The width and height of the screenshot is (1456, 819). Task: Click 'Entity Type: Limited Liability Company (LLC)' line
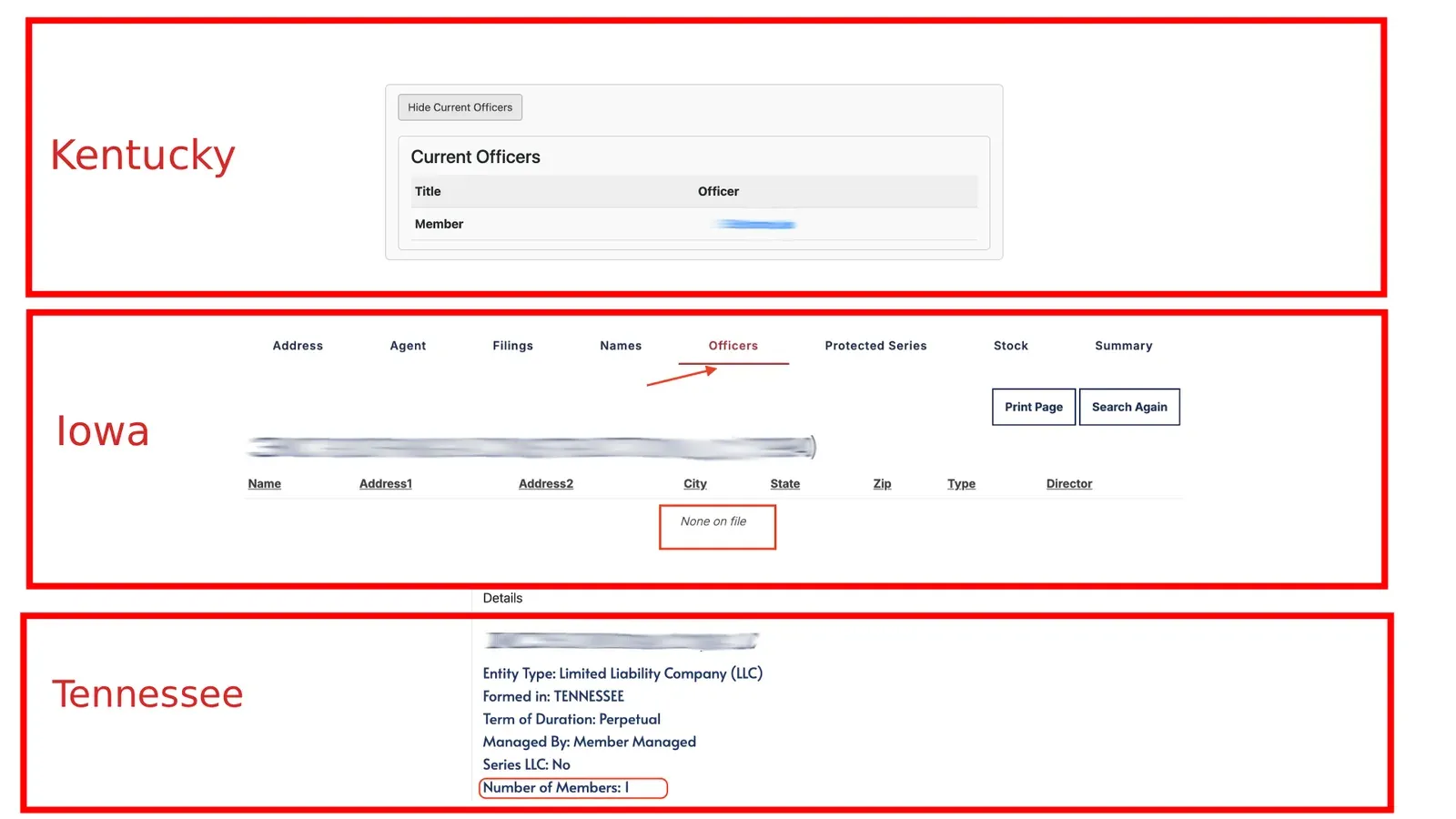622,673
